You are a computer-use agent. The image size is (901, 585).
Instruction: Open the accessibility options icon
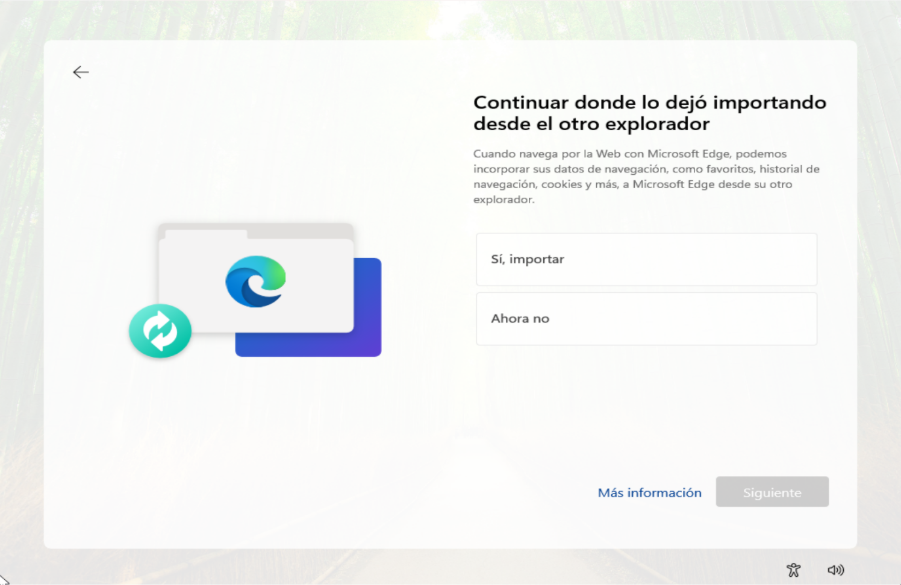click(x=794, y=570)
